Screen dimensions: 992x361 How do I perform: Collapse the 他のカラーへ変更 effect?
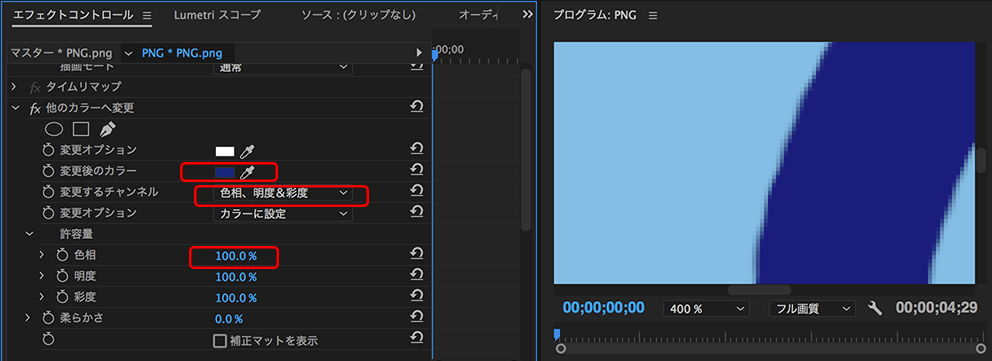pyautogui.click(x=15, y=107)
